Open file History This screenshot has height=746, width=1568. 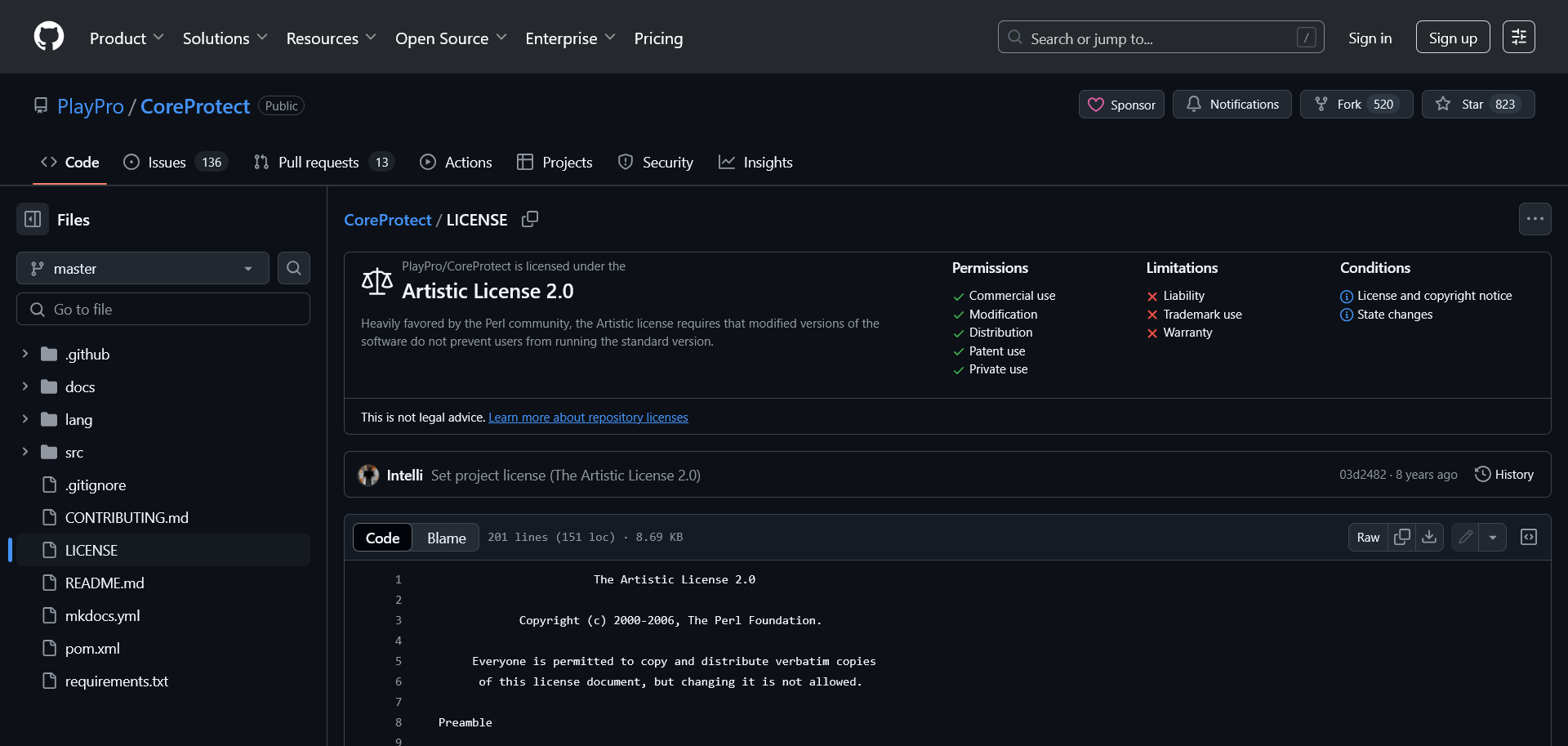(x=1504, y=475)
